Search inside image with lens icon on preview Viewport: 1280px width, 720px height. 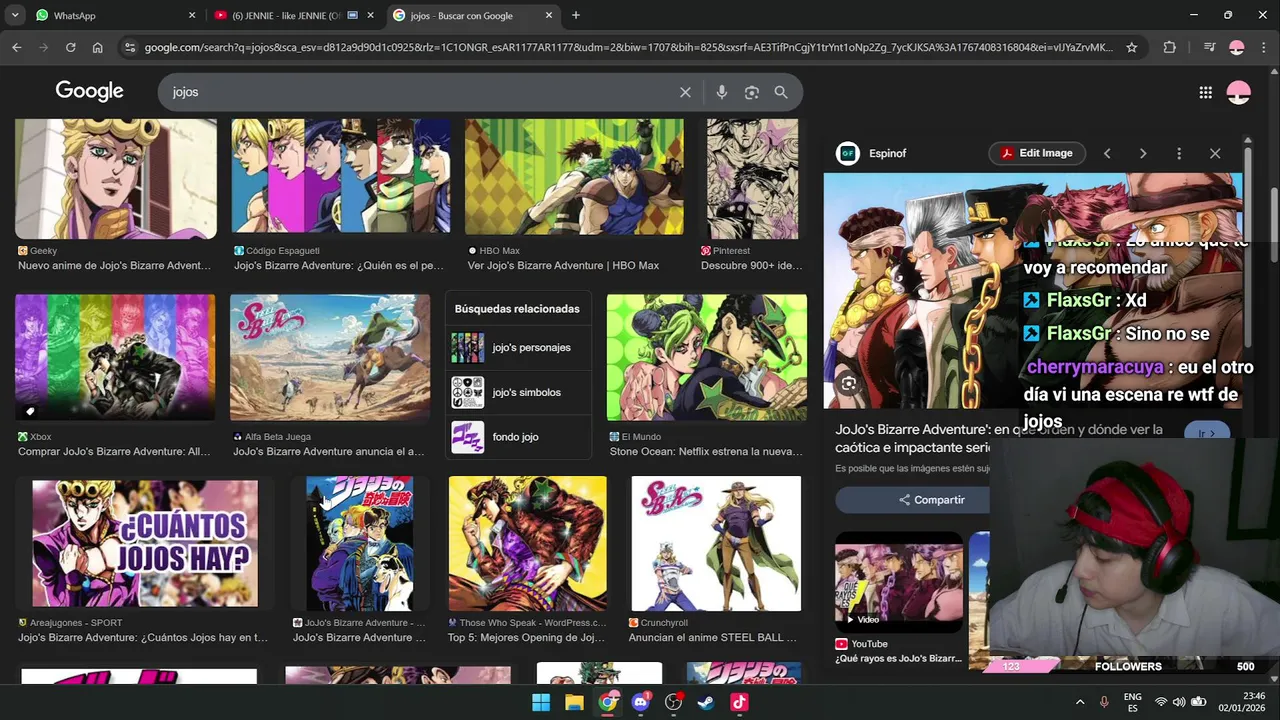click(x=848, y=384)
